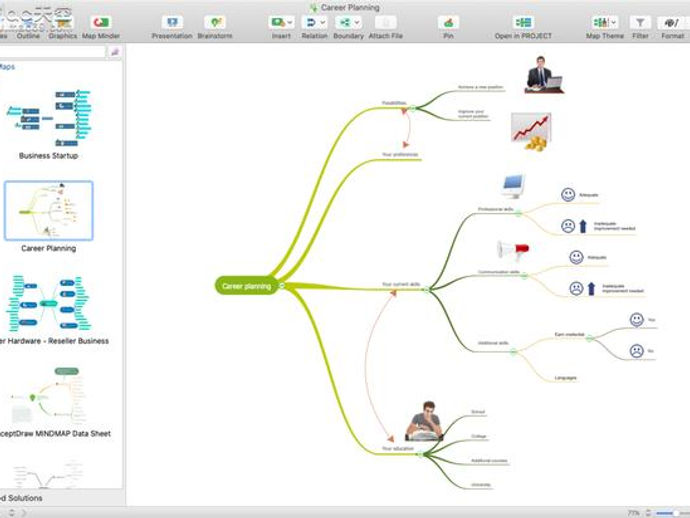Click the Open in PROJECT icon
This screenshot has height=518, width=690.
523,22
